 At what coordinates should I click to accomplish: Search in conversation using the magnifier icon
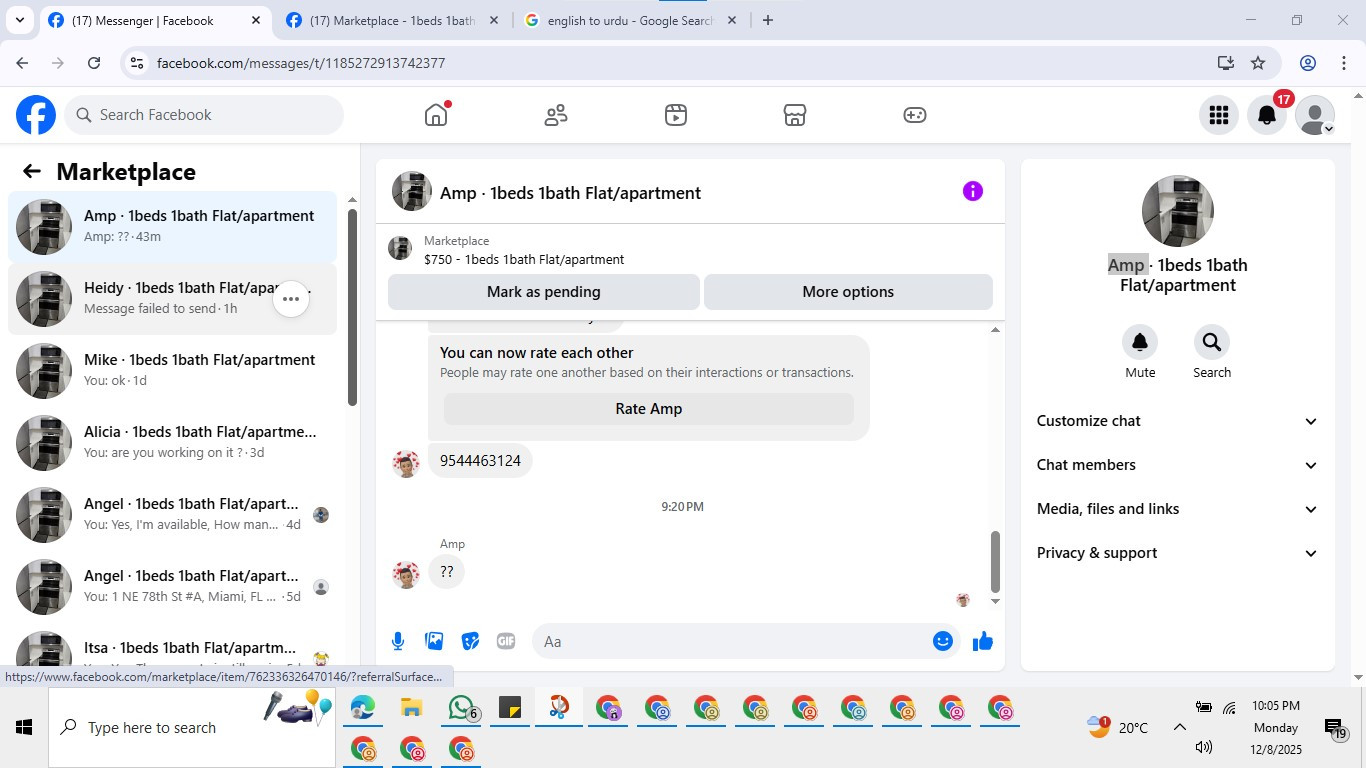tap(1212, 343)
